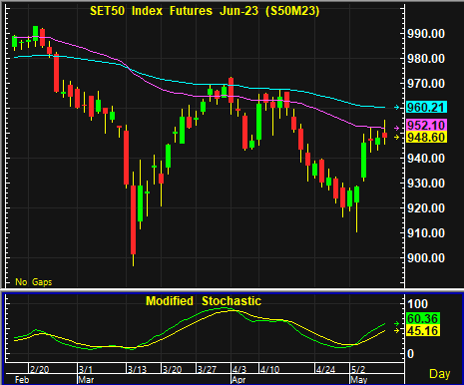Click the 900.00 price level on scale

pyautogui.click(x=426, y=258)
